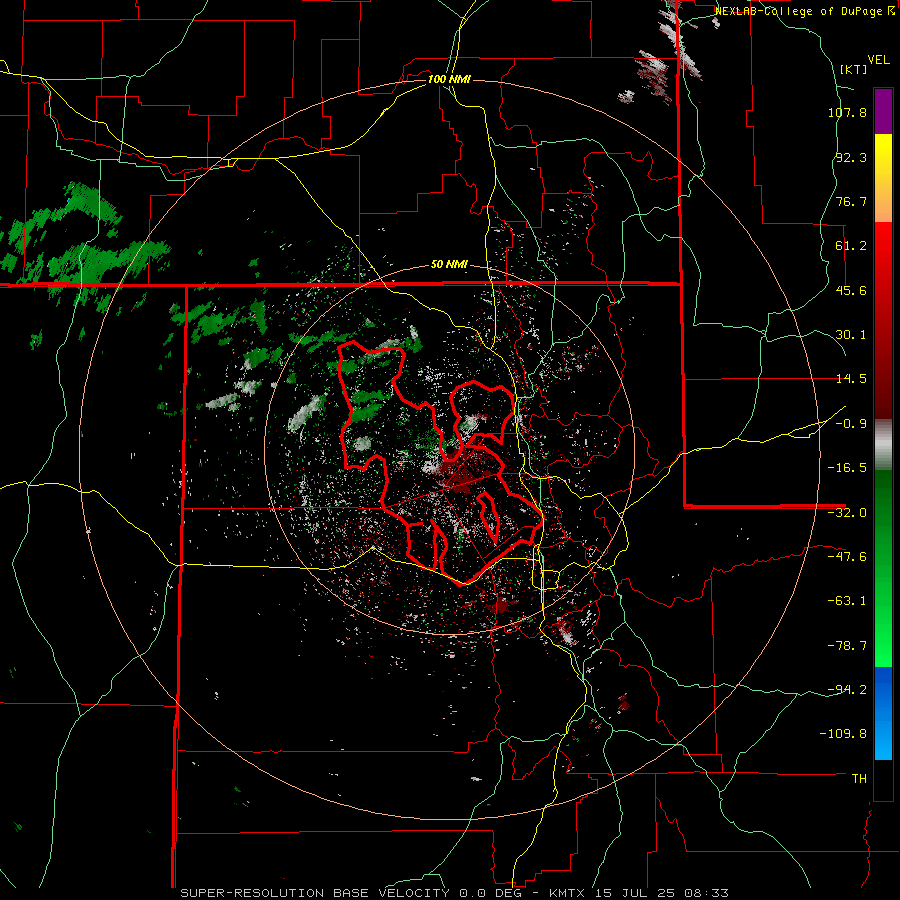Click the -32.0 velocity scale value
Viewport: 900px width, 900px height.
click(x=847, y=513)
